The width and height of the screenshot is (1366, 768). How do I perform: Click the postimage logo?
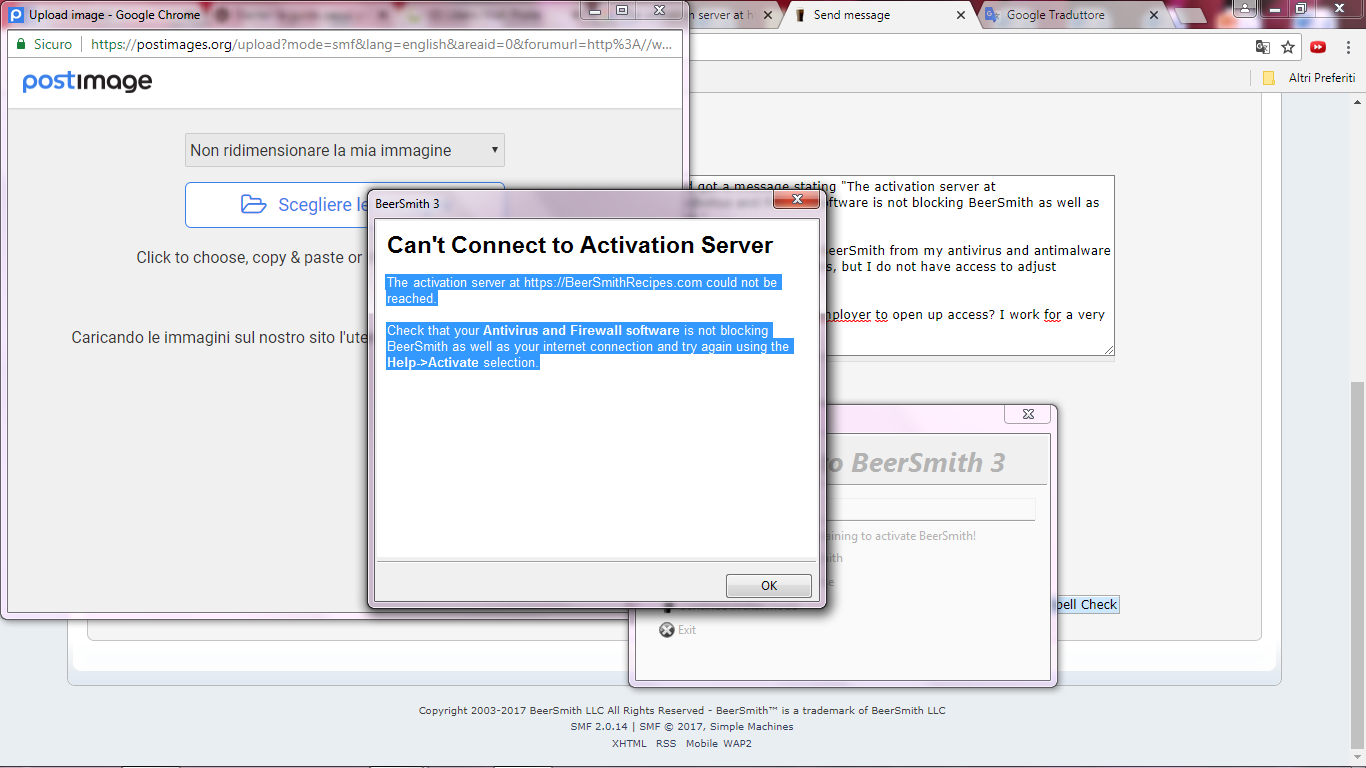(87, 82)
